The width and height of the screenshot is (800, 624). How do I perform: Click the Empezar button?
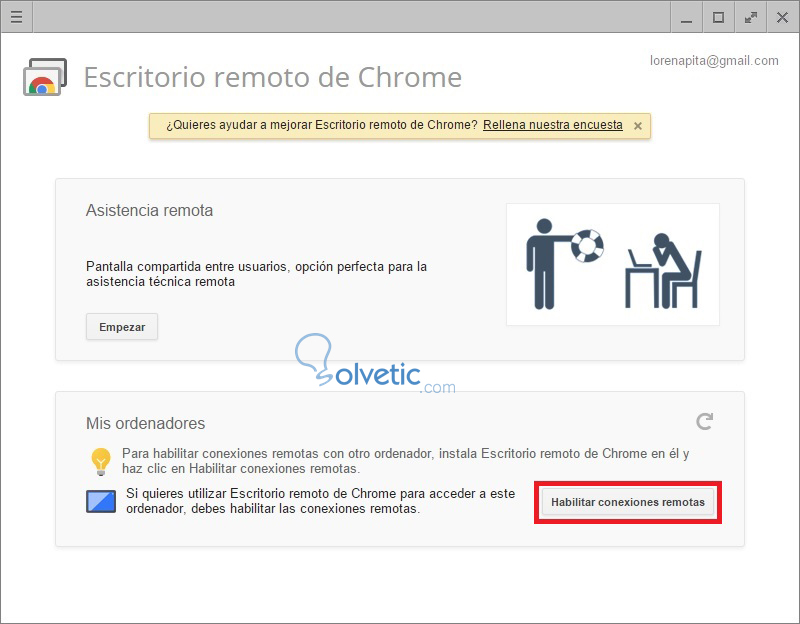coord(122,327)
